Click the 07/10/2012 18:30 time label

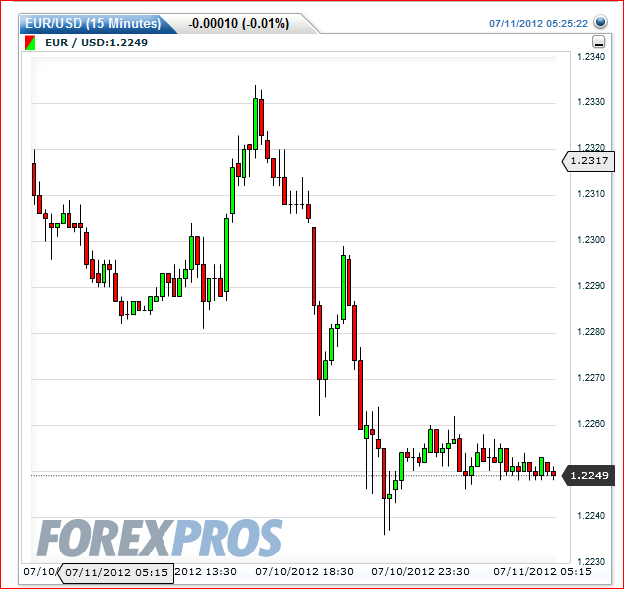[304, 572]
